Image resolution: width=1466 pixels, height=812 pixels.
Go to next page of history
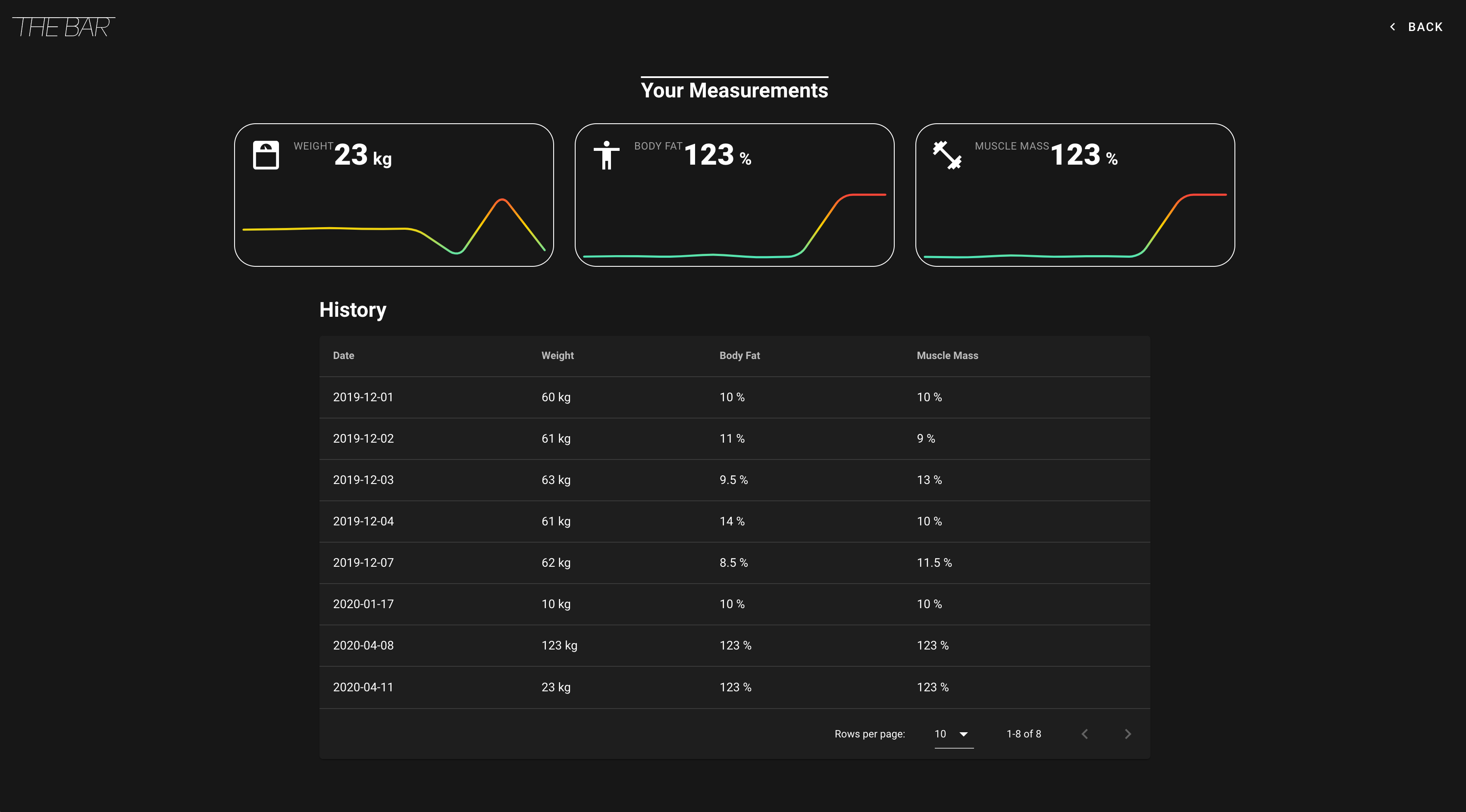click(x=1128, y=734)
